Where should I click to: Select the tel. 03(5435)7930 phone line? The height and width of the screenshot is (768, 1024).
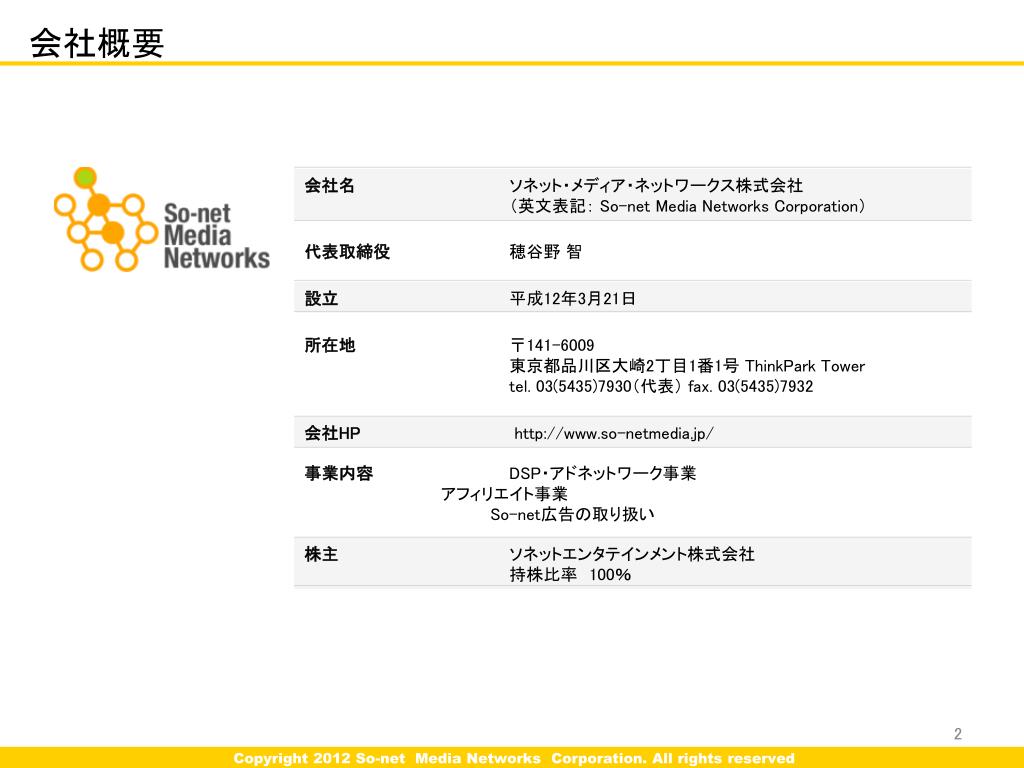coord(661,387)
